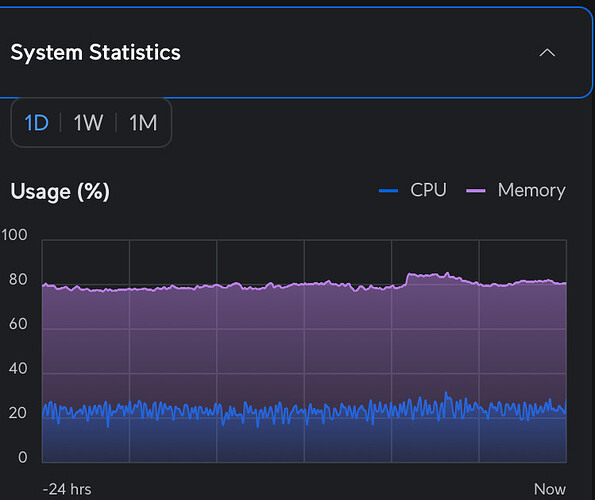Click the 0 y-axis label
595x500 pixels.
click(x=23, y=457)
